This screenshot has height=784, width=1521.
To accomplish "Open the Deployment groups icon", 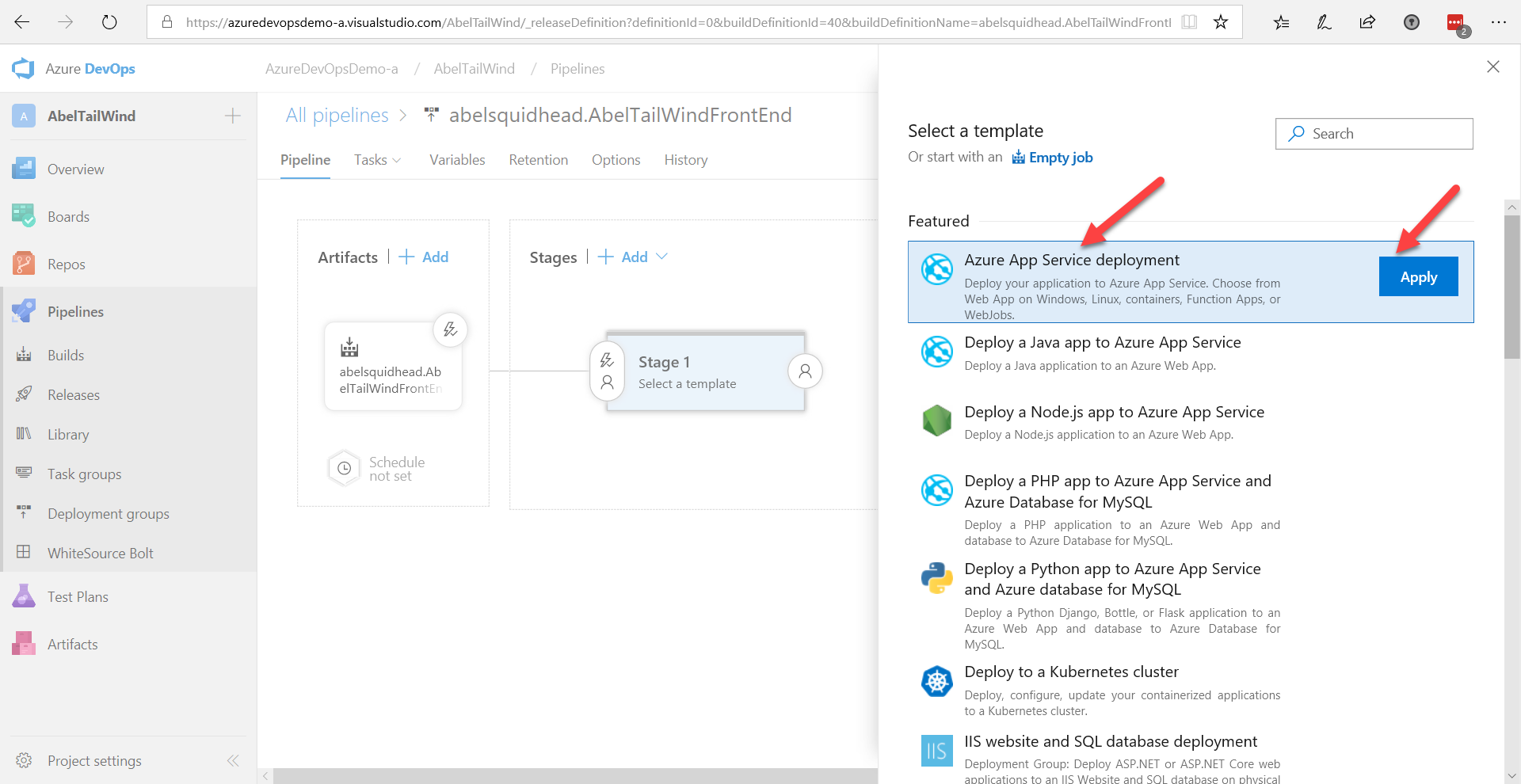I will coord(24,513).
